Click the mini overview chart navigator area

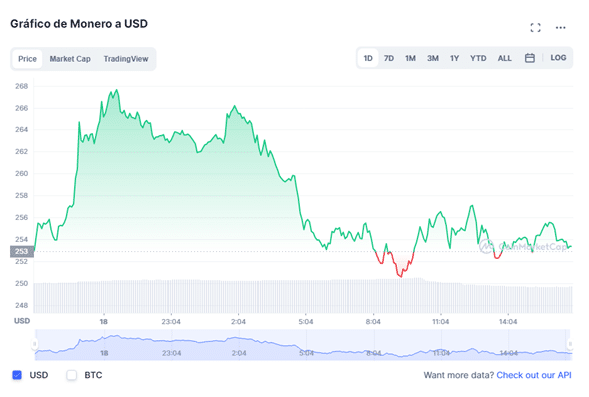point(302,345)
